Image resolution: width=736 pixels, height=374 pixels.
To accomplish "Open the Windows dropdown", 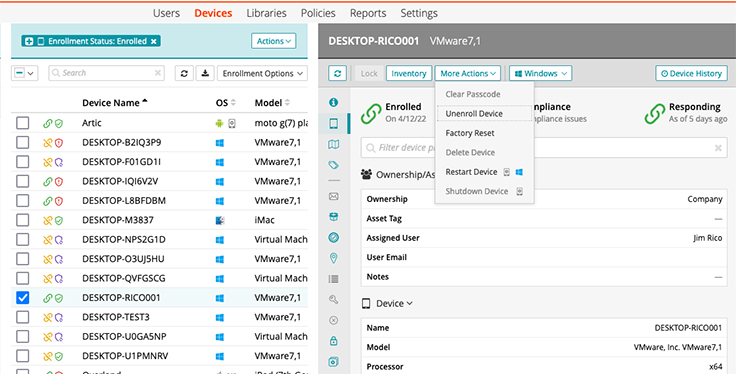I will point(541,73).
